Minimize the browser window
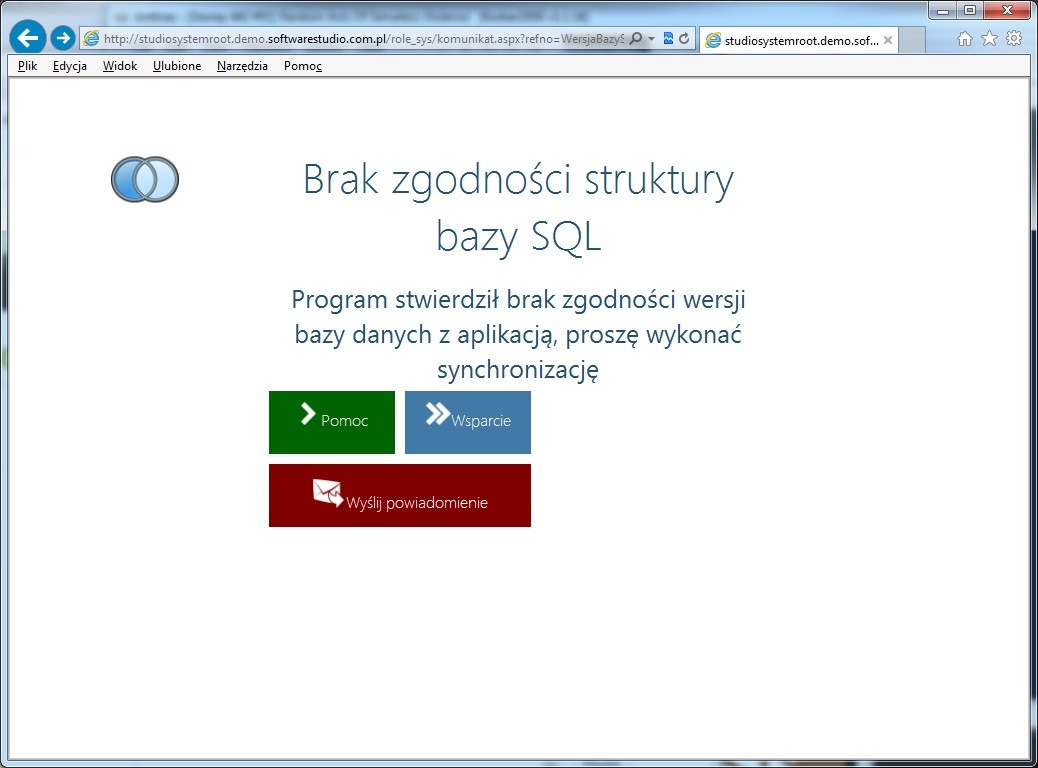The height and width of the screenshot is (768, 1038). [943, 10]
